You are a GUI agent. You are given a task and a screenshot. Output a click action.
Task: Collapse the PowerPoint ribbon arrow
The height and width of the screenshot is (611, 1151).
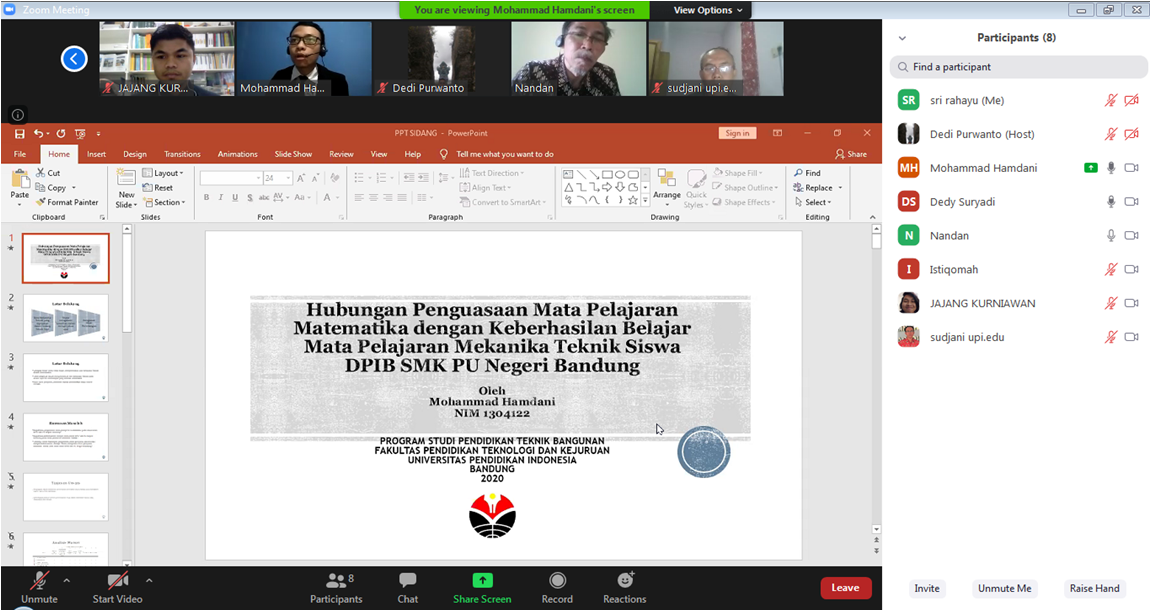[x=872, y=217]
